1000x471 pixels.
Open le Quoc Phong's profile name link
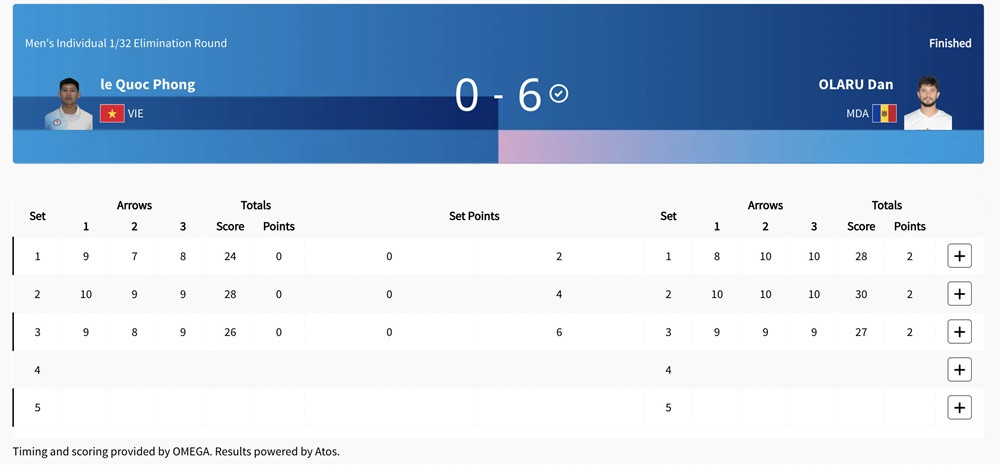pyautogui.click(x=148, y=84)
